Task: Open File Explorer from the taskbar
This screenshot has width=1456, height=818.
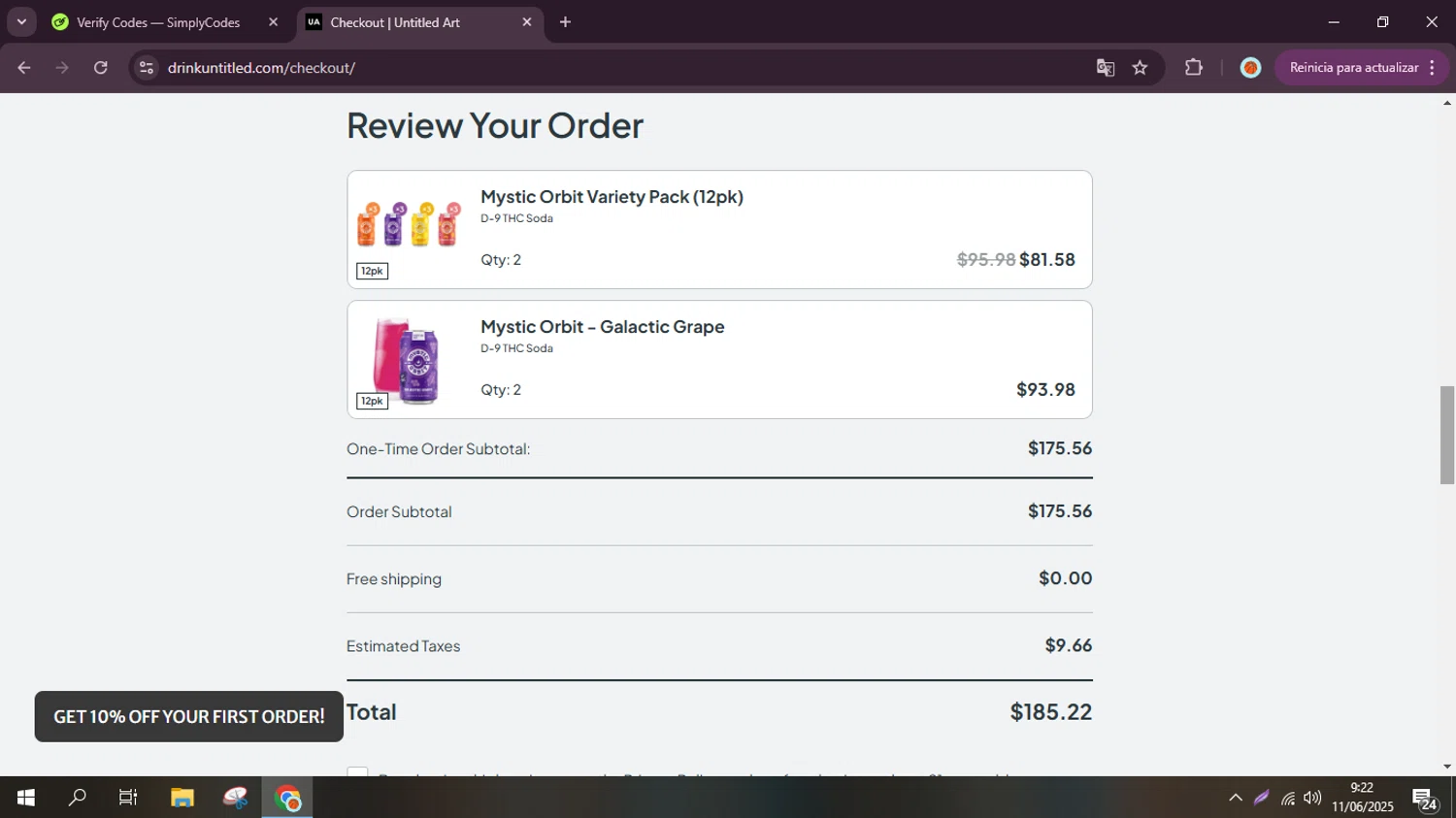Action: tap(182, 798)
